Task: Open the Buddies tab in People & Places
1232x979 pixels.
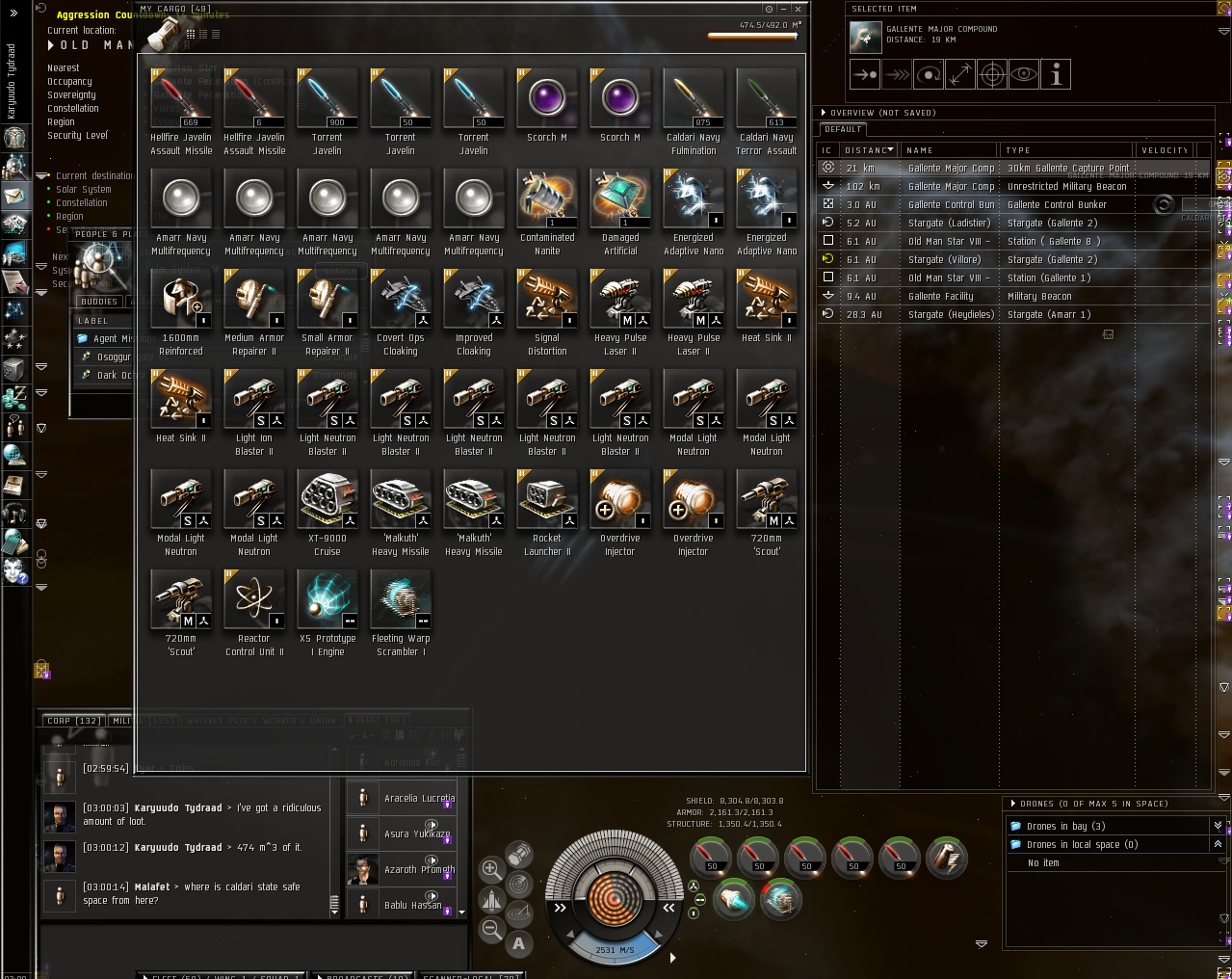Action: (x=98, y=302)
